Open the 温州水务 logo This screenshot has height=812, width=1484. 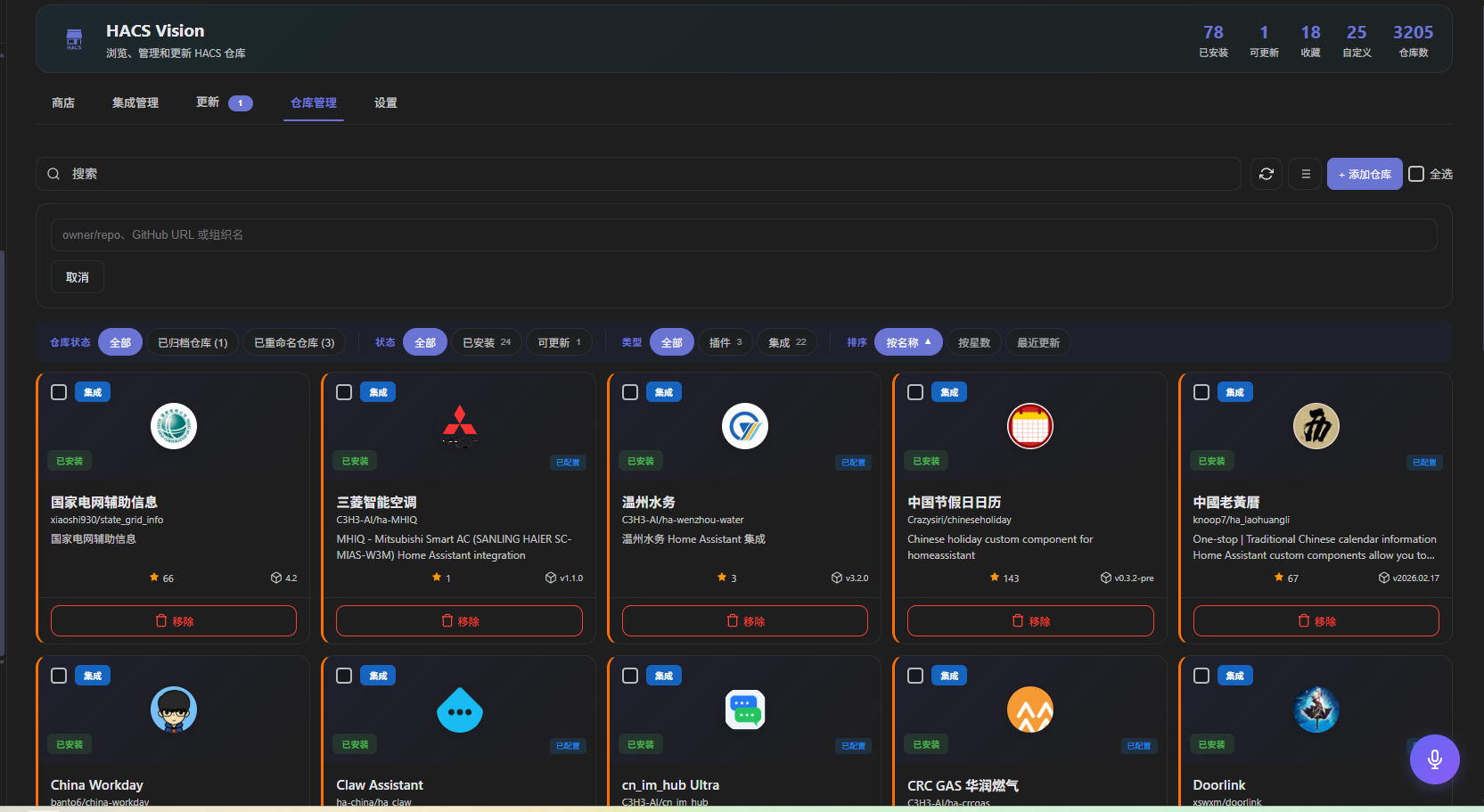(745, 426)
